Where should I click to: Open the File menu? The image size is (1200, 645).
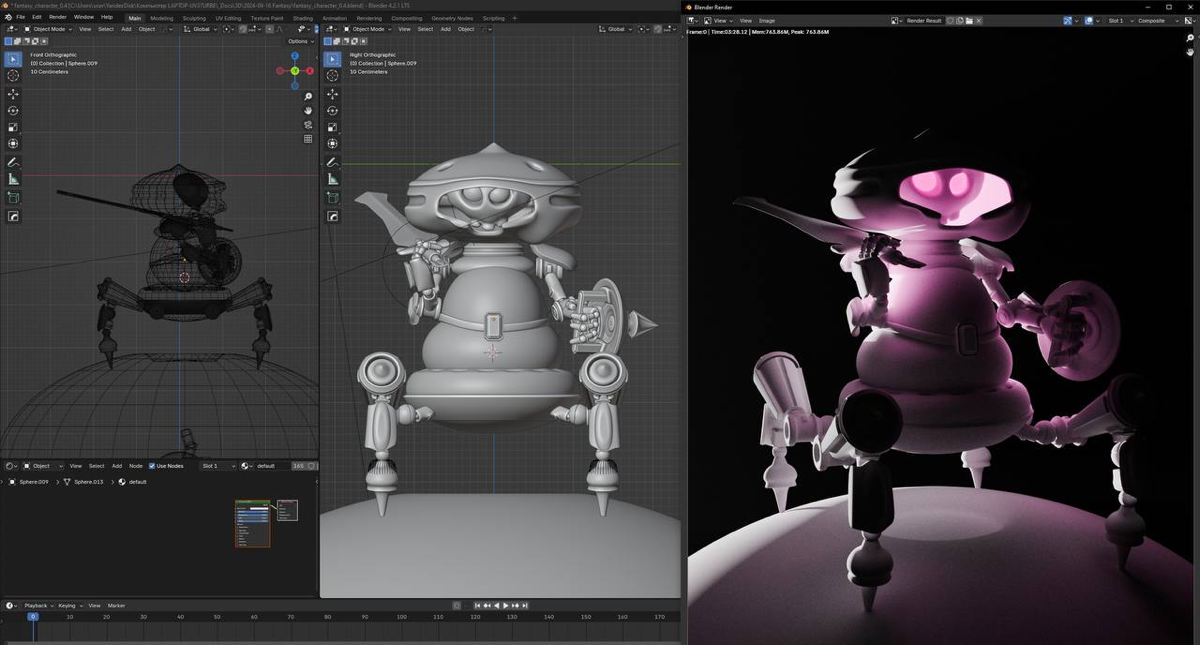coord(21,17)
